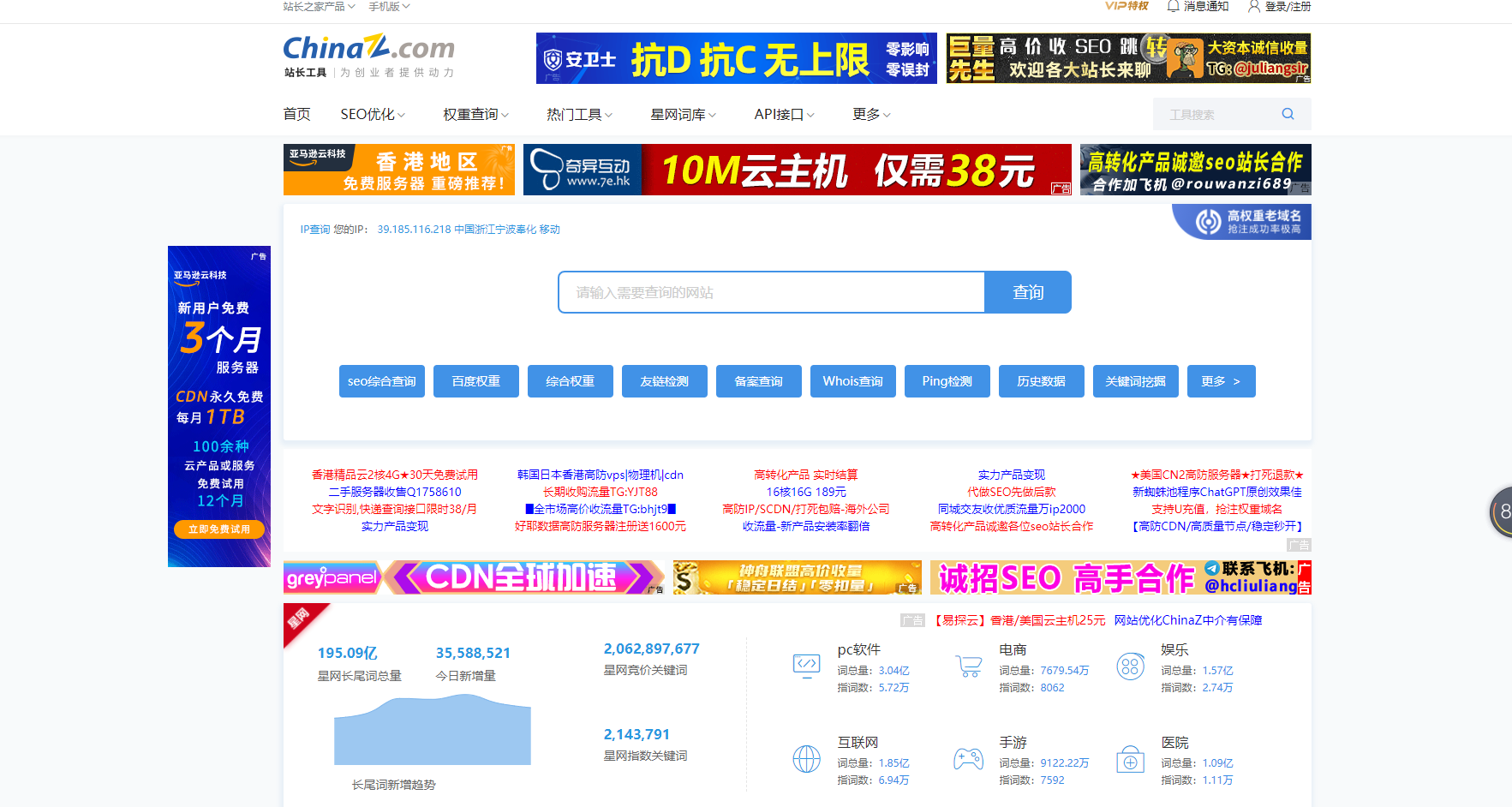Open 代做SEO先做后款 link
Image resolution: width=1512 pixels, height=807 pixels.
click(x=1012, y=492)
